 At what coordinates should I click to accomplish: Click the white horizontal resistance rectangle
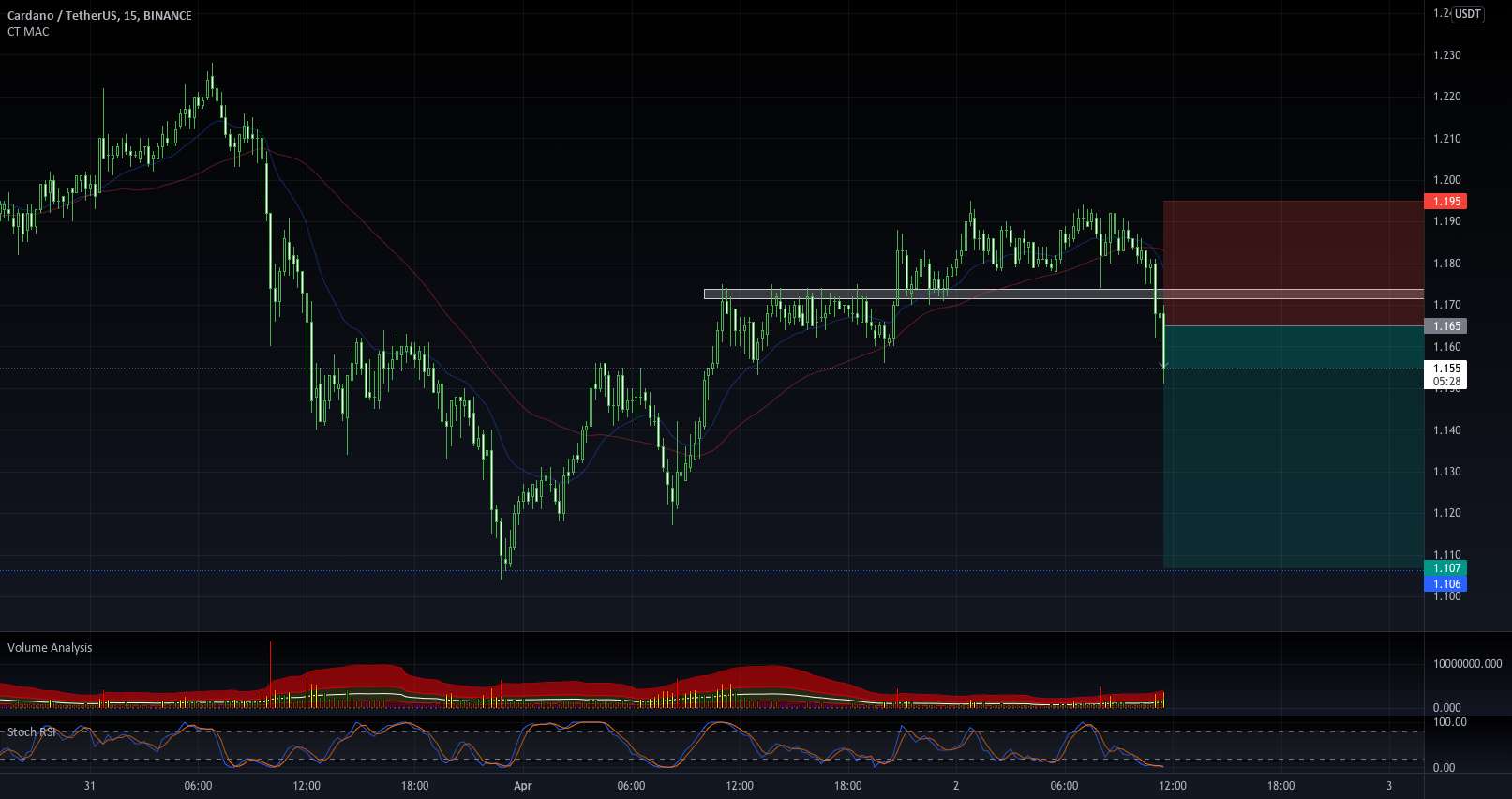point(1063,294)
